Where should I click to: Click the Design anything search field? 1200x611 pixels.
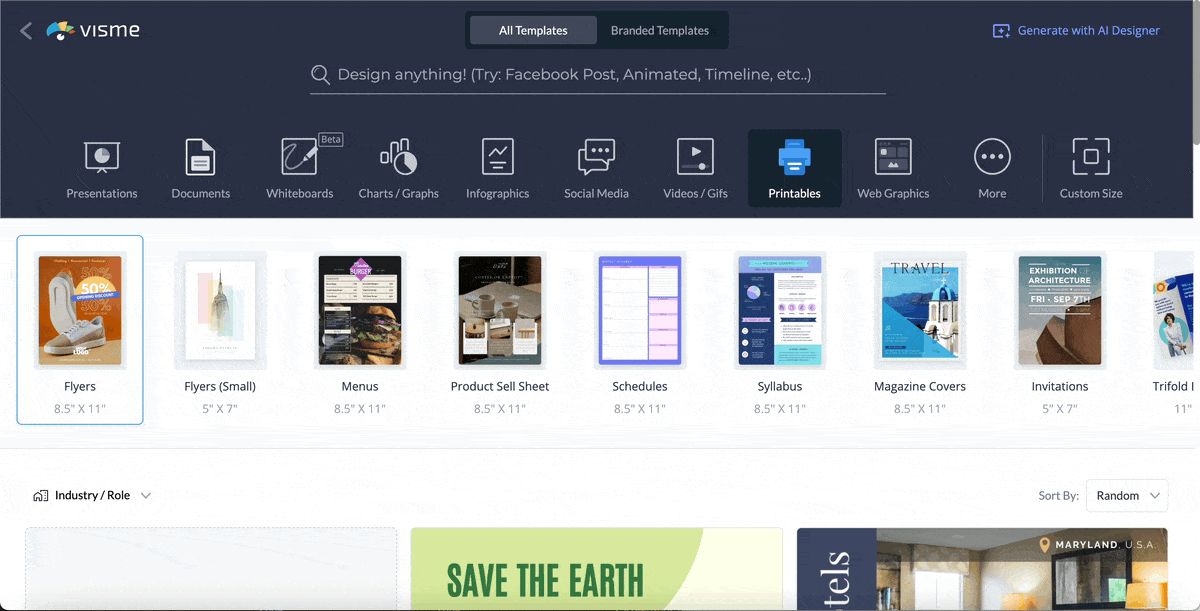pyautogui.click(x=598, y=75)
